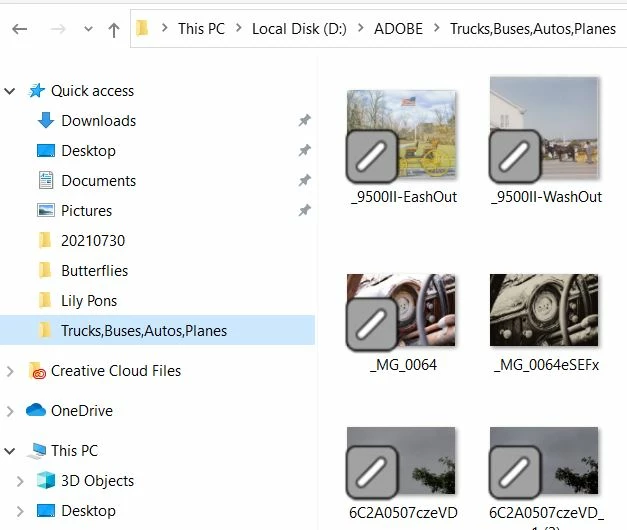The width and height of the screenshot is (627, 530).
Task: Click the Pictures landscape icon
Action: [46, 210]
